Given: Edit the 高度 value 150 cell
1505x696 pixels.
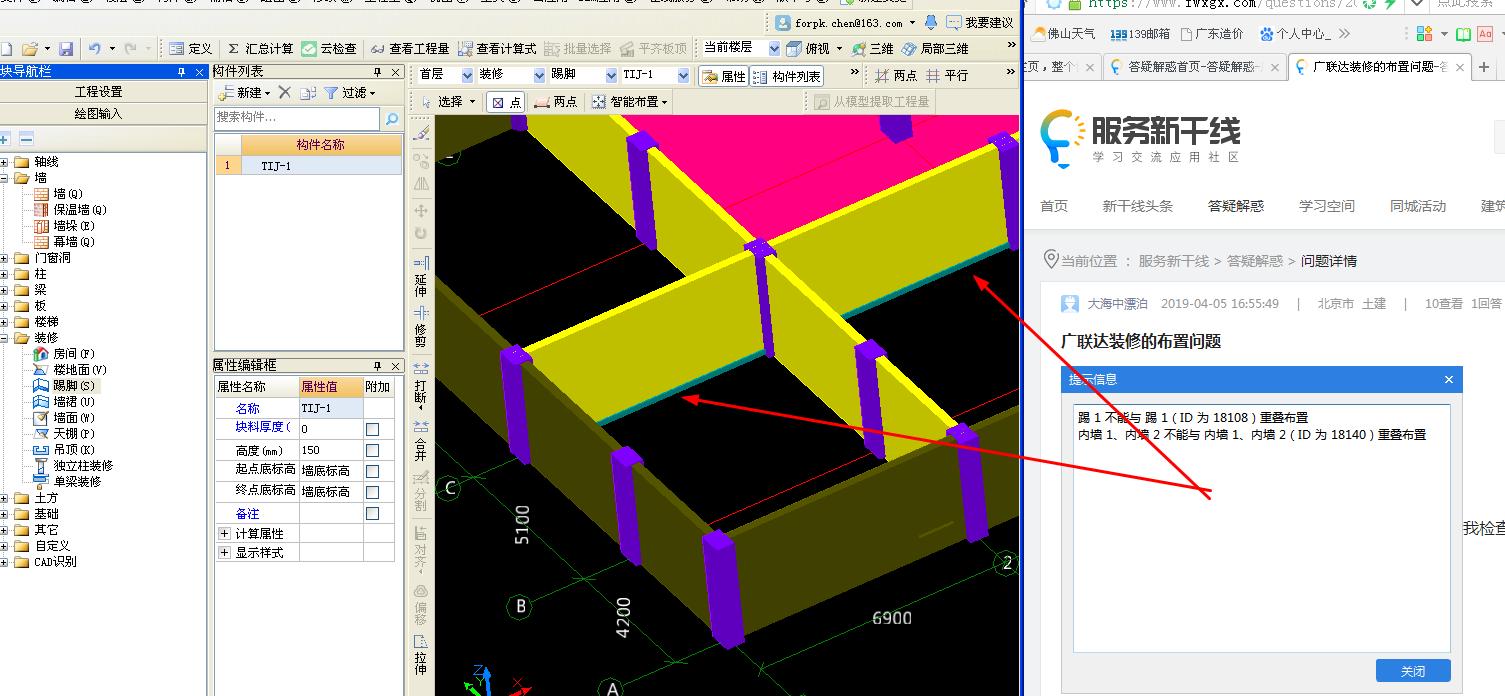Looking at the screenshot, I should [x=330, y=450].
